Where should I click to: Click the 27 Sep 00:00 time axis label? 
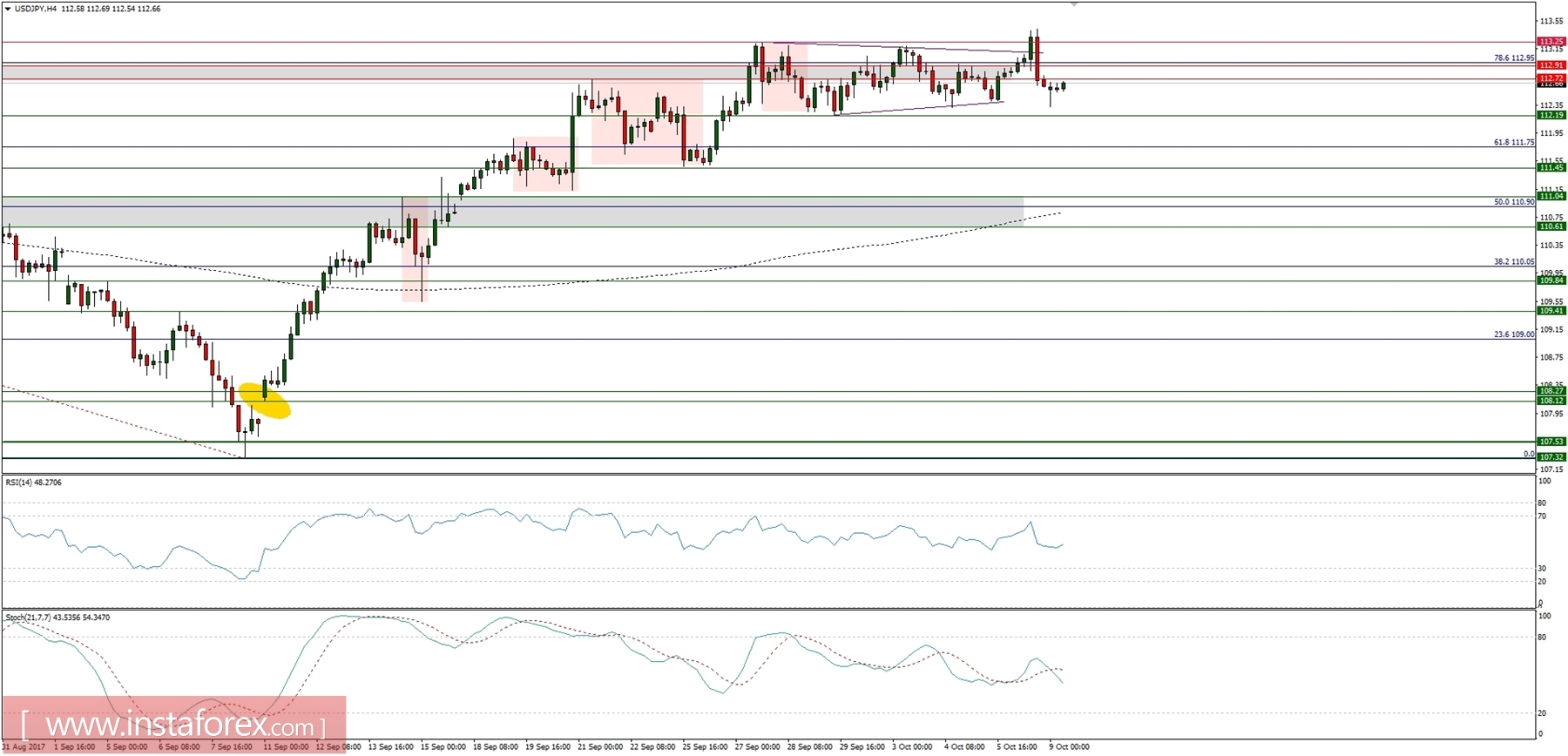[757, 746]
